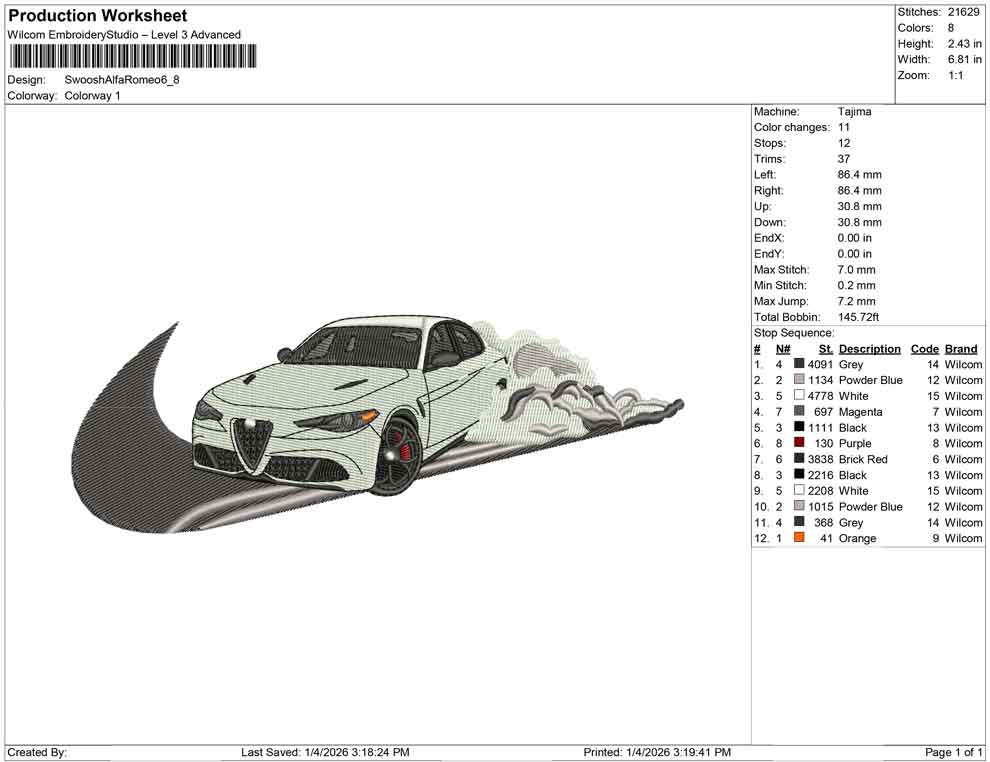Click the barcode under the worksheet title

pos(131,56)
